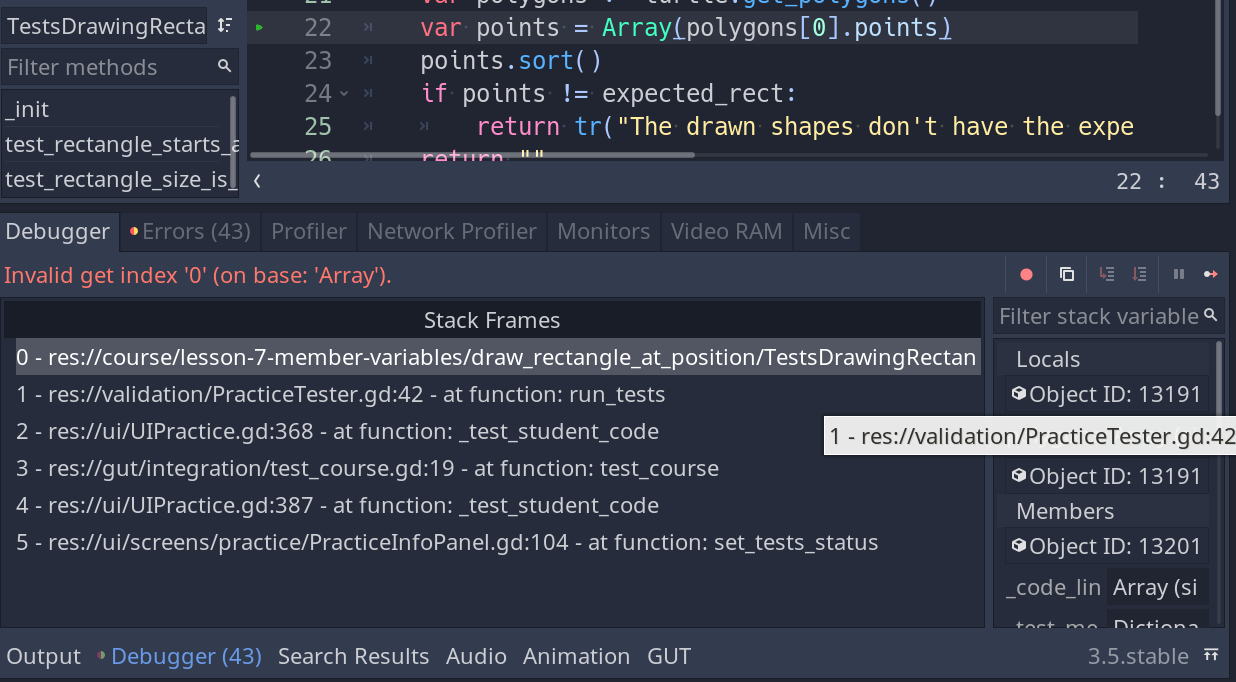Click the code editor horizontal scrollbar

tap(472, 155)
